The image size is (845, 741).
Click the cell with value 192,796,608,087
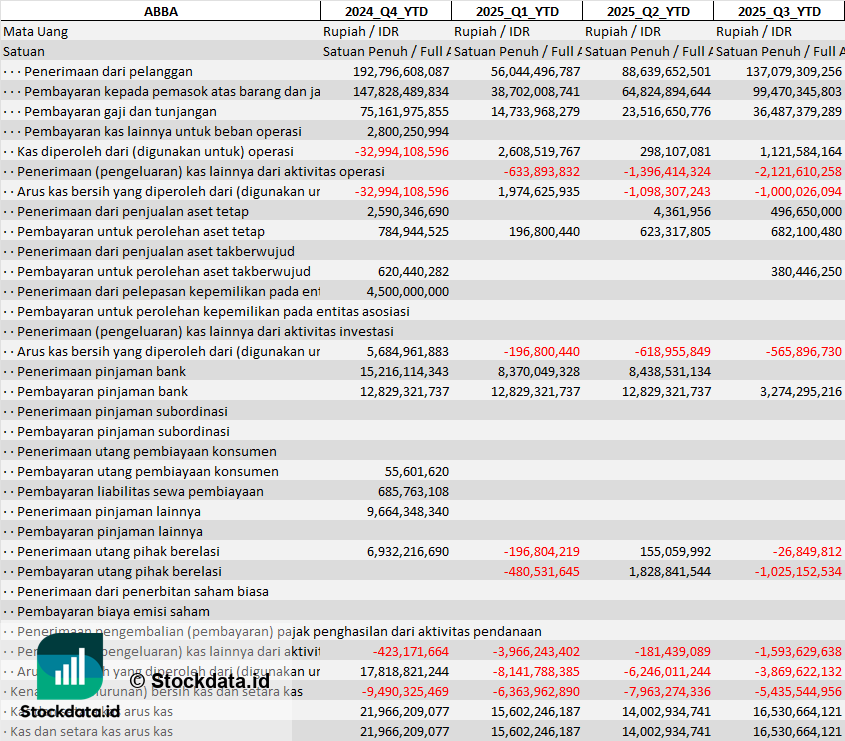tap(401, 71)
